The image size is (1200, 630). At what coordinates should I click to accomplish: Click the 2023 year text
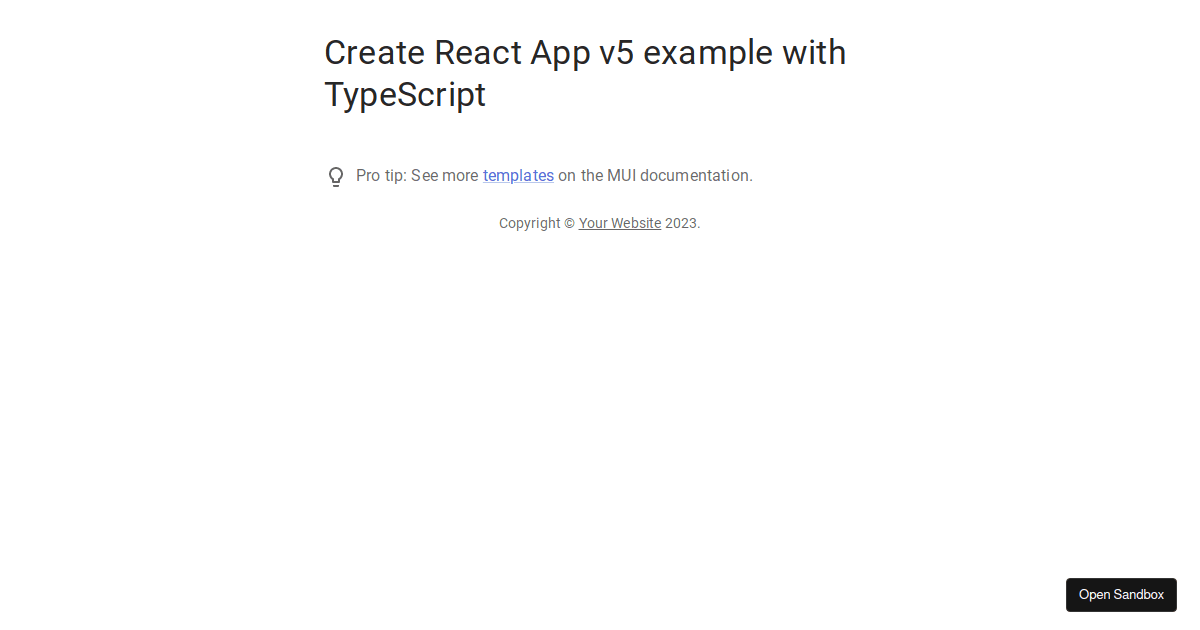(680, 223)
